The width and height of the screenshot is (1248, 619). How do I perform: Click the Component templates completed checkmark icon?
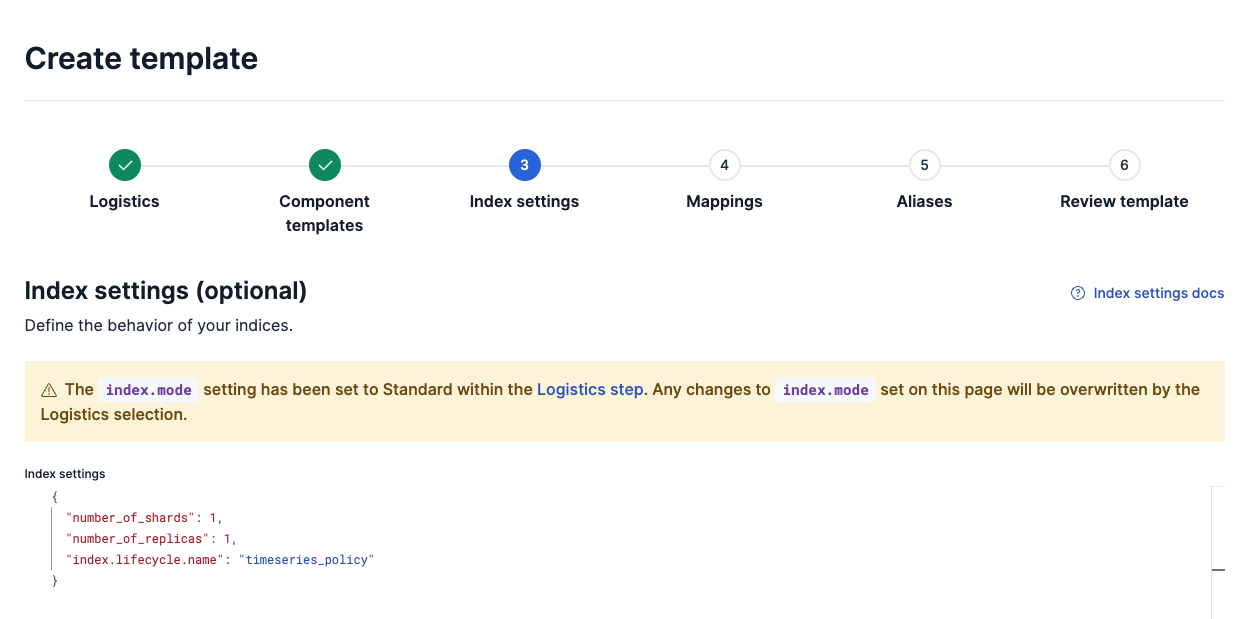coord(324,165)
